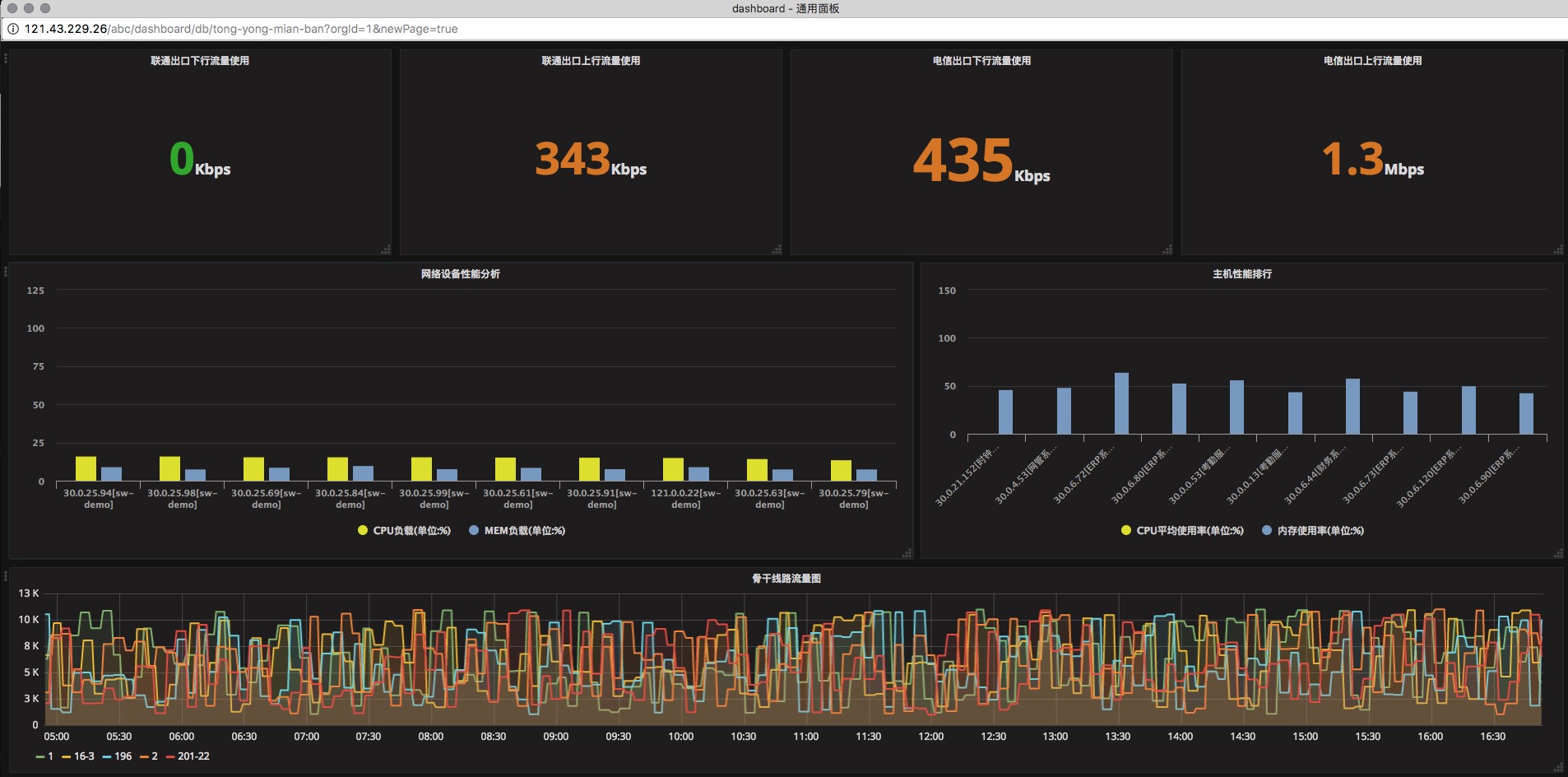The height and width of the screenshot is (777, 1568).
Task: Open the 联通出口上行流量使用 panel title menu
Action: pos(590,61)
